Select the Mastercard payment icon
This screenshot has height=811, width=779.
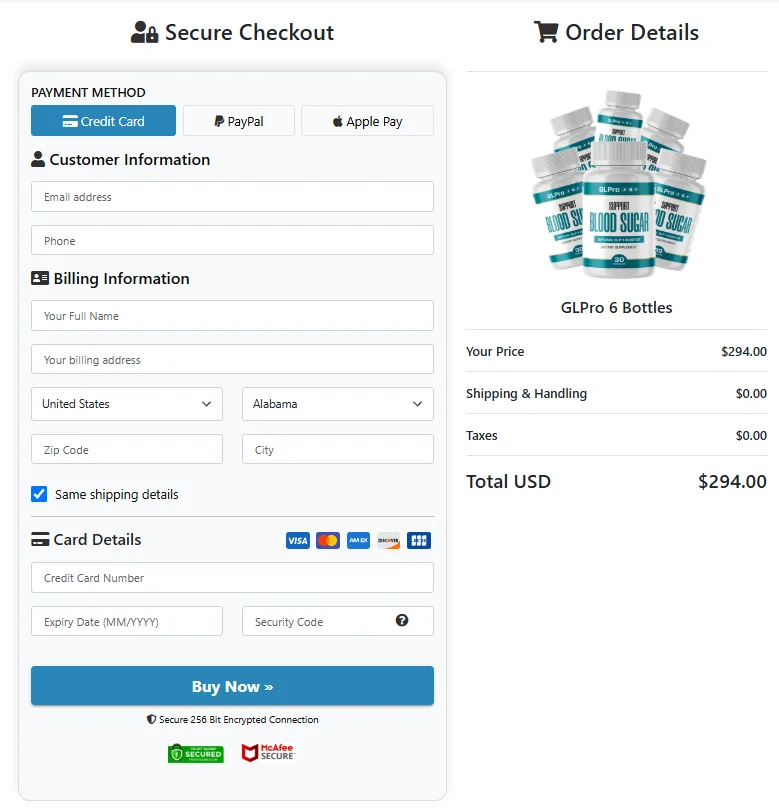[328, 540]
